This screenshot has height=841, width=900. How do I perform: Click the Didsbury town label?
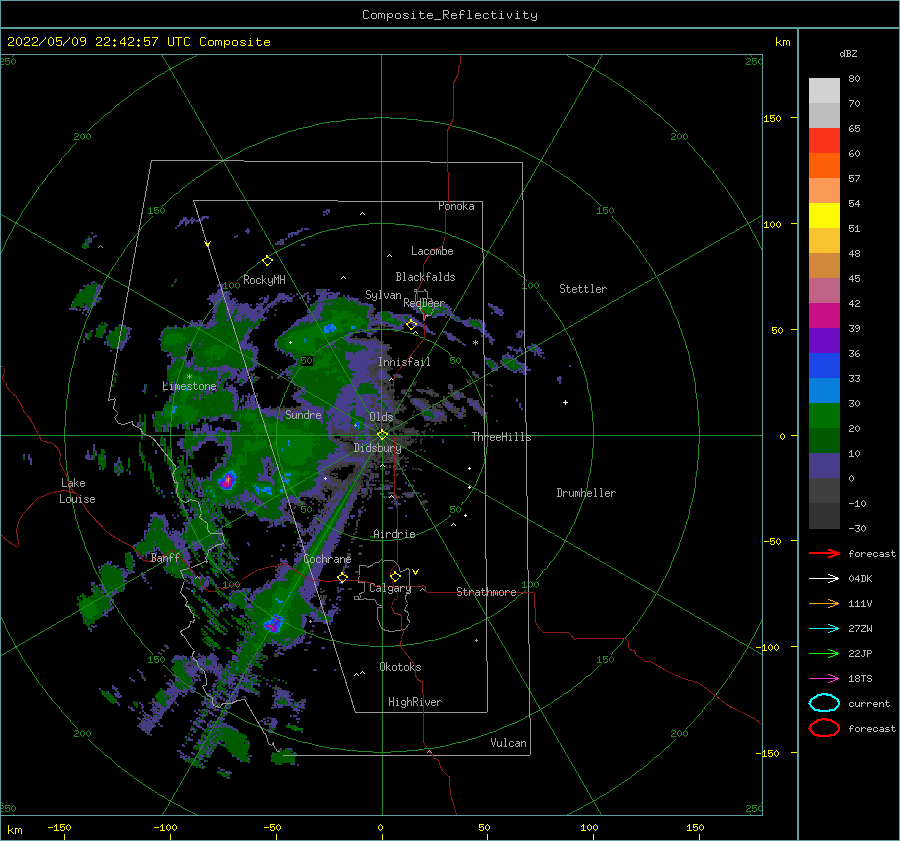click(x=377, y=448)
